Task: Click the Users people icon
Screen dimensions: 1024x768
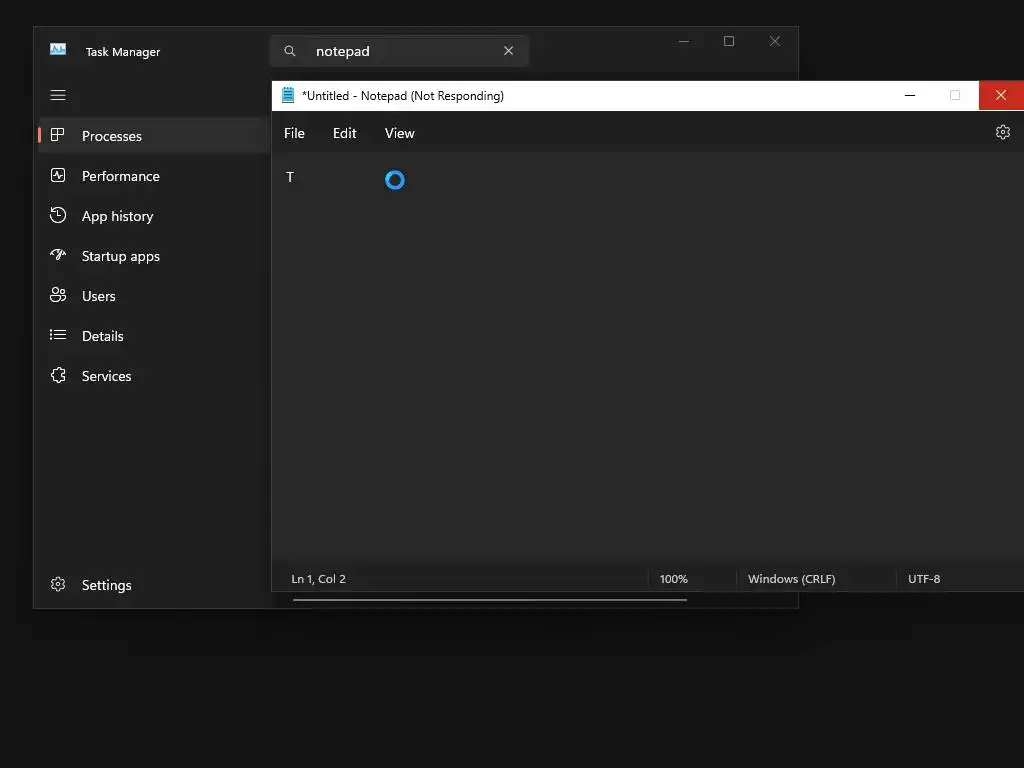Action: pos(57,295)
